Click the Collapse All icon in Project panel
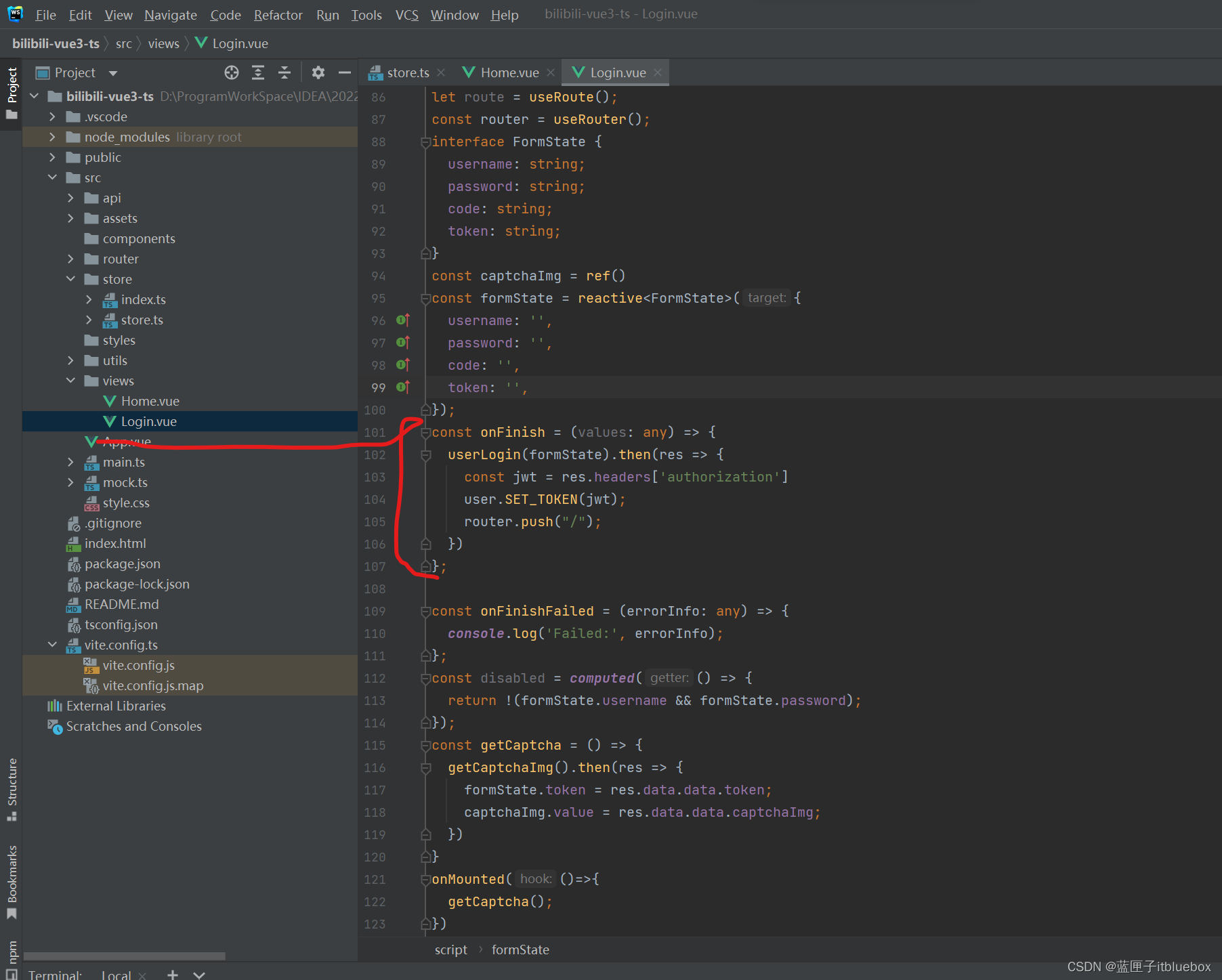Image resolution: width=1222 pixels, height=980 pixels. point(285,72)
